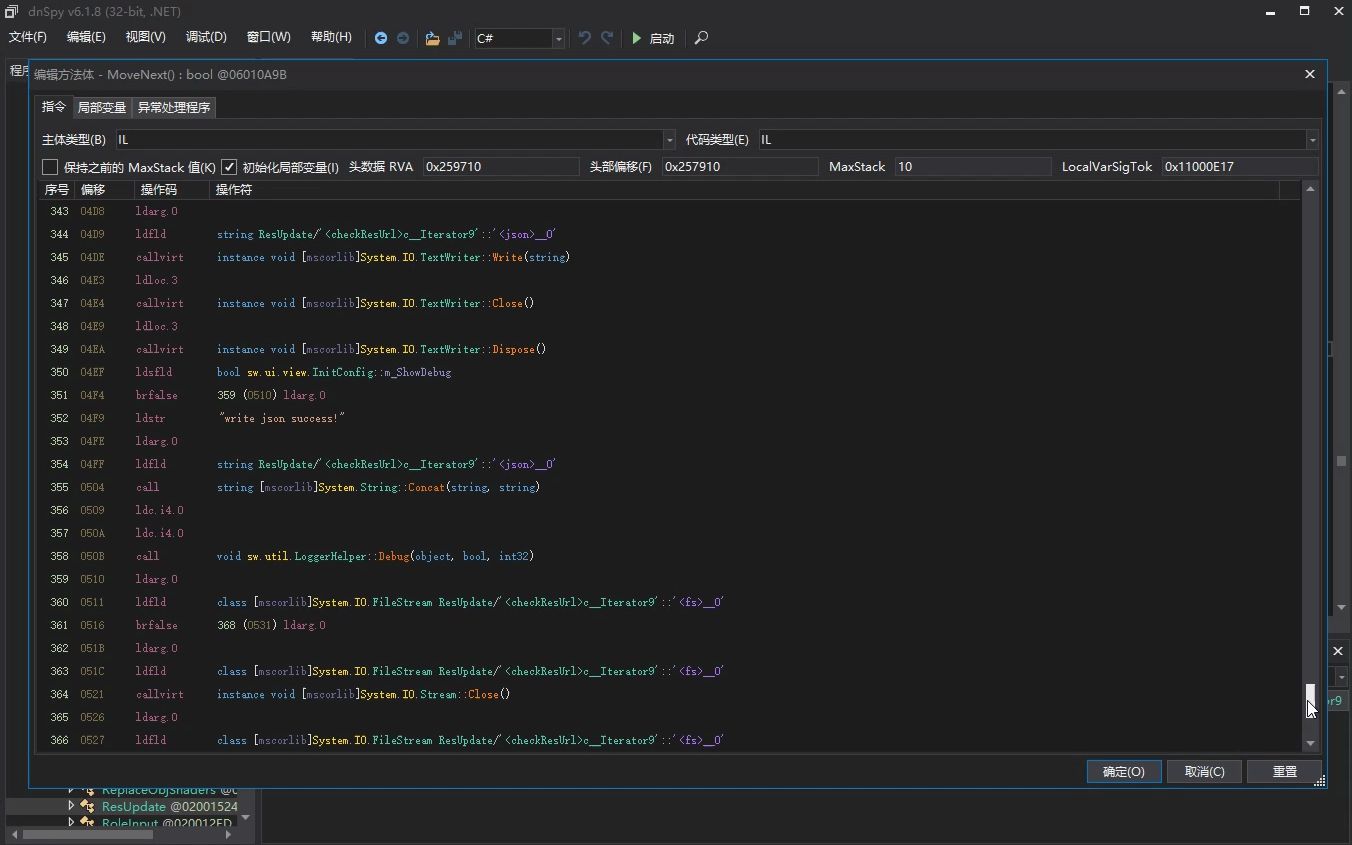Click the ResUpdate class icon in the tree

point(89,806)
